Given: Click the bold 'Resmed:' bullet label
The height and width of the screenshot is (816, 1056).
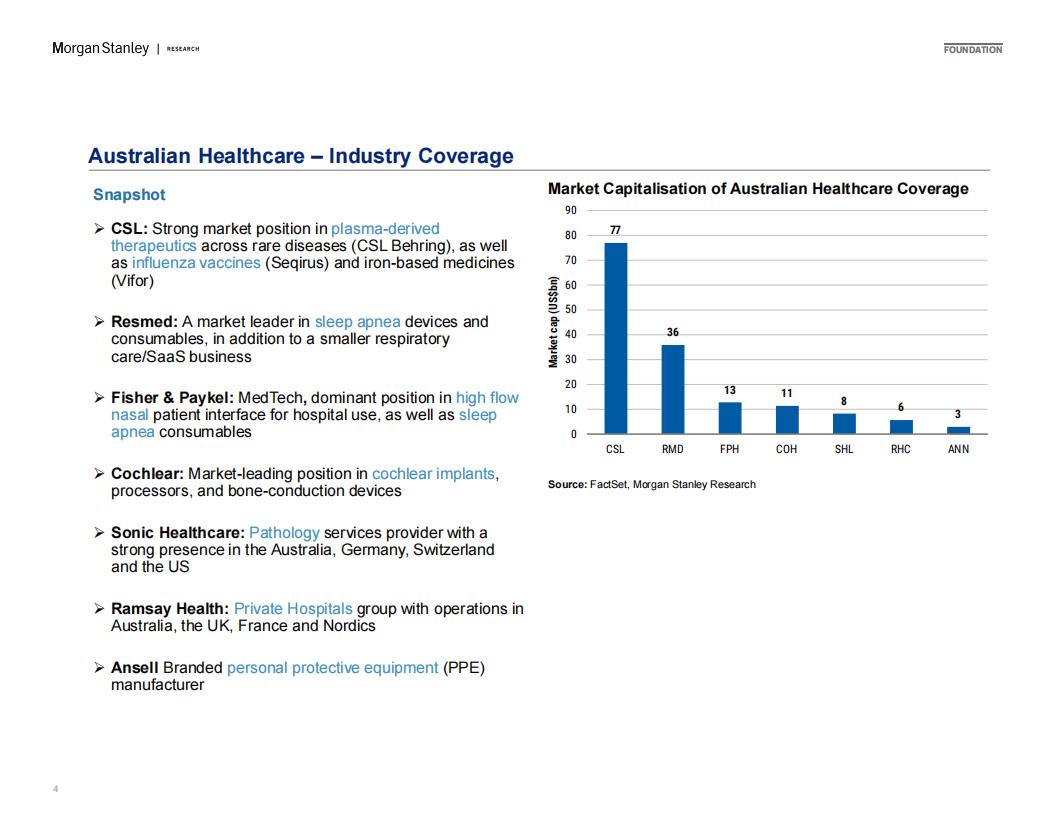Looking at the screenshot, I should (144, 322).
